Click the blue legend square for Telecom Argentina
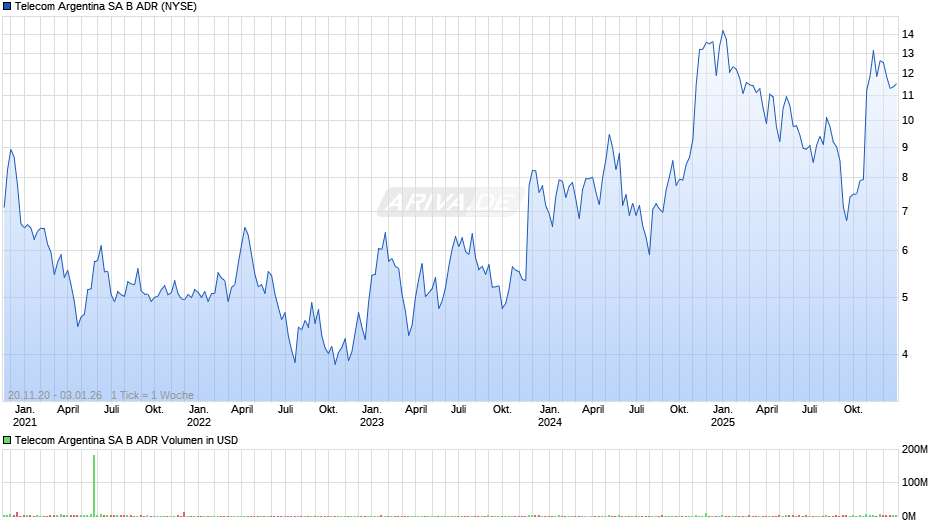The height and width of the screenshot is (526, 940). point(7,7)
